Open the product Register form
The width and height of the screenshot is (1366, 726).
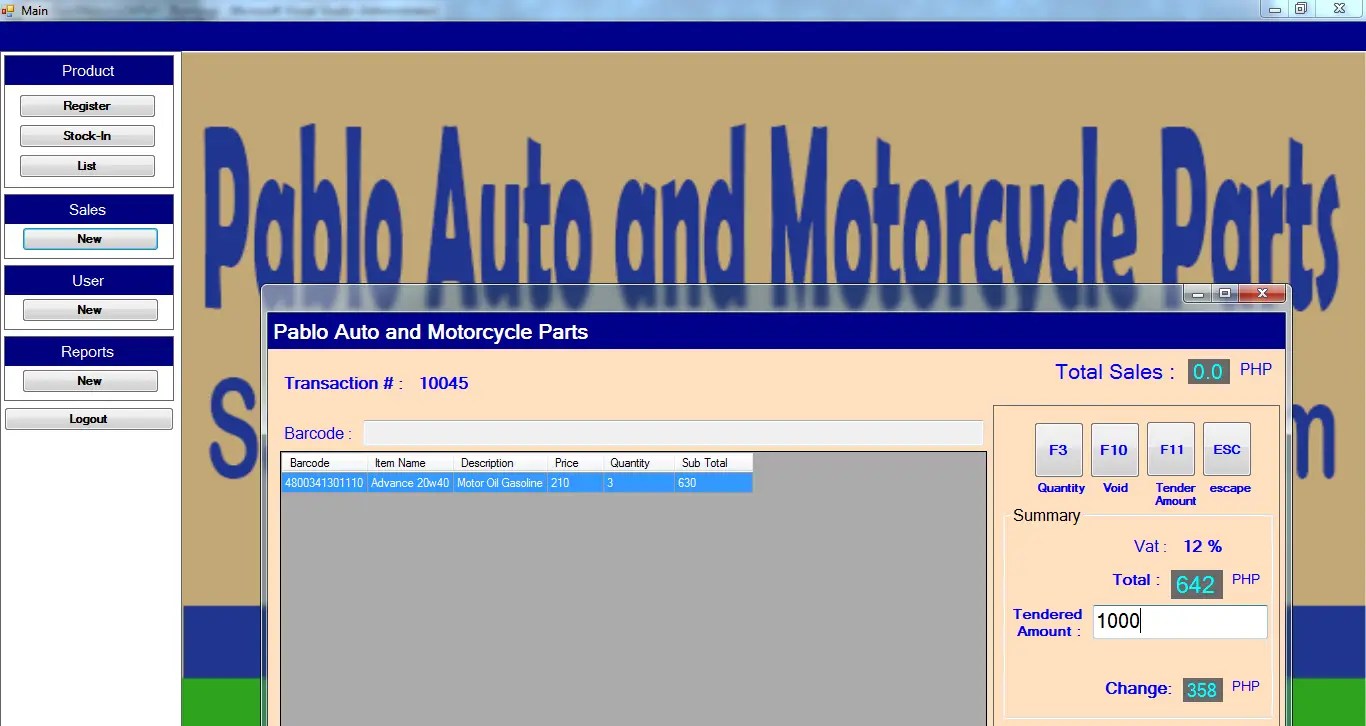pos(87,105)
